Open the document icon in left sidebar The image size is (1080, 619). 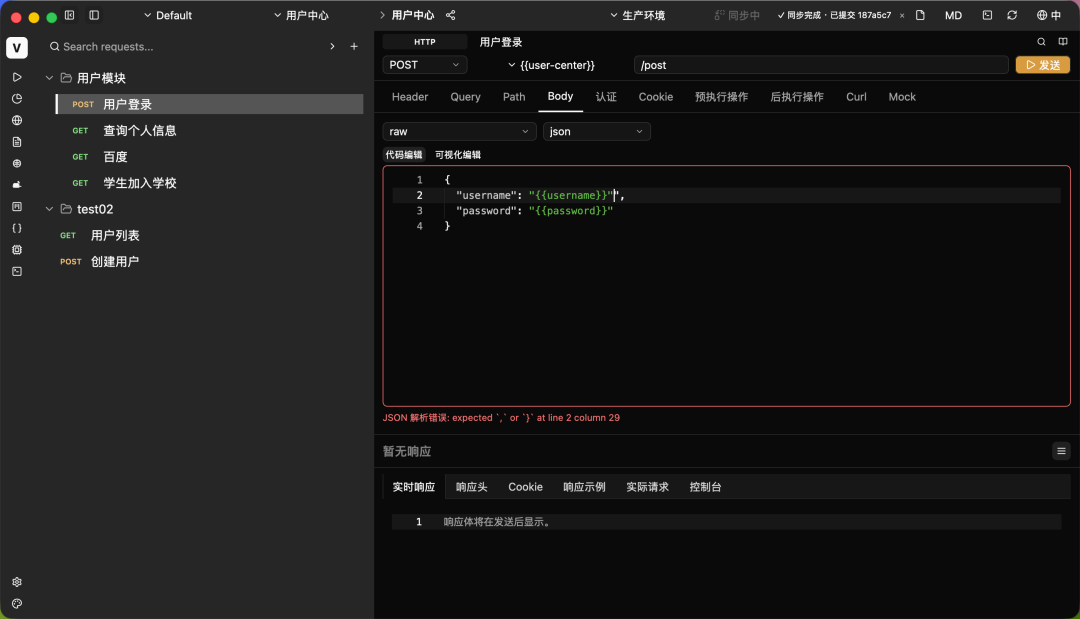[17, 142]
